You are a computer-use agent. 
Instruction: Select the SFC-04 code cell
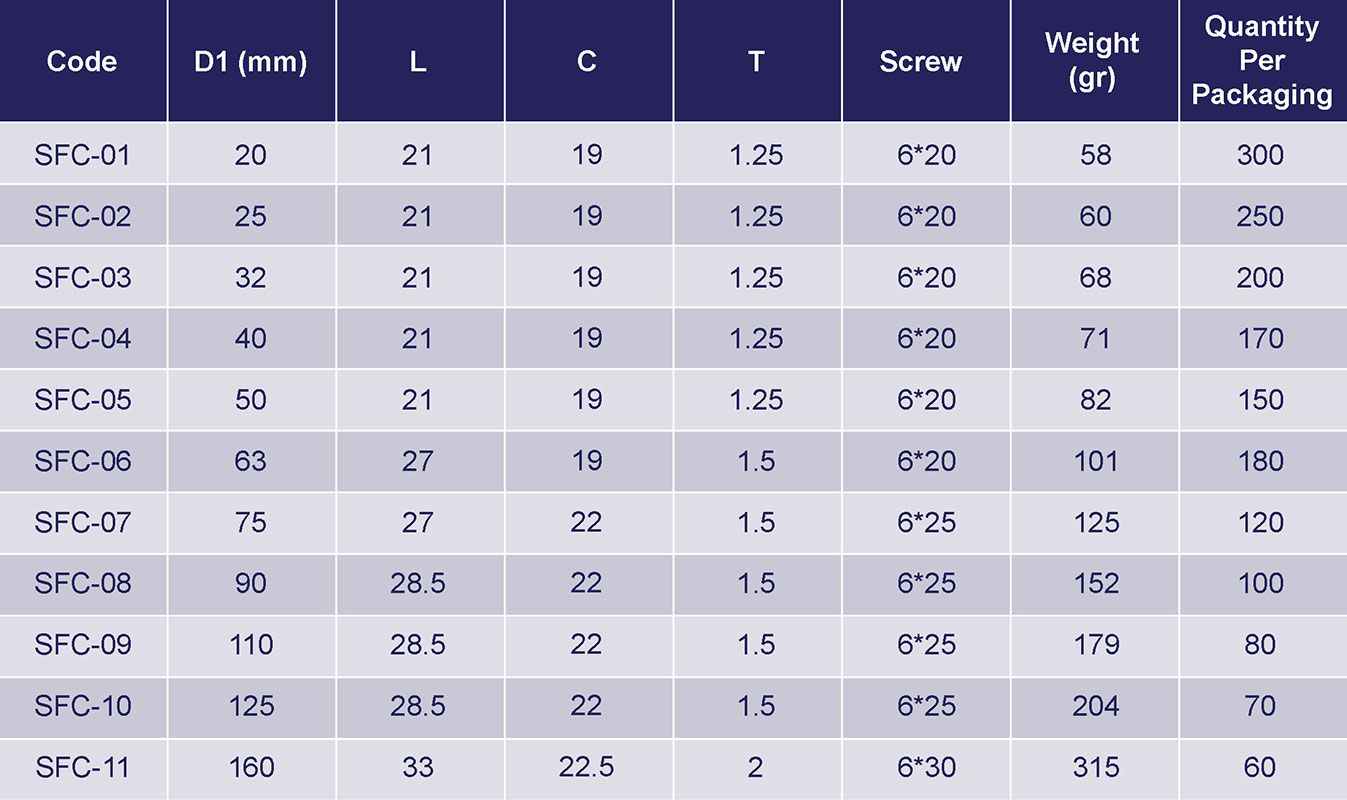point(82,339)
